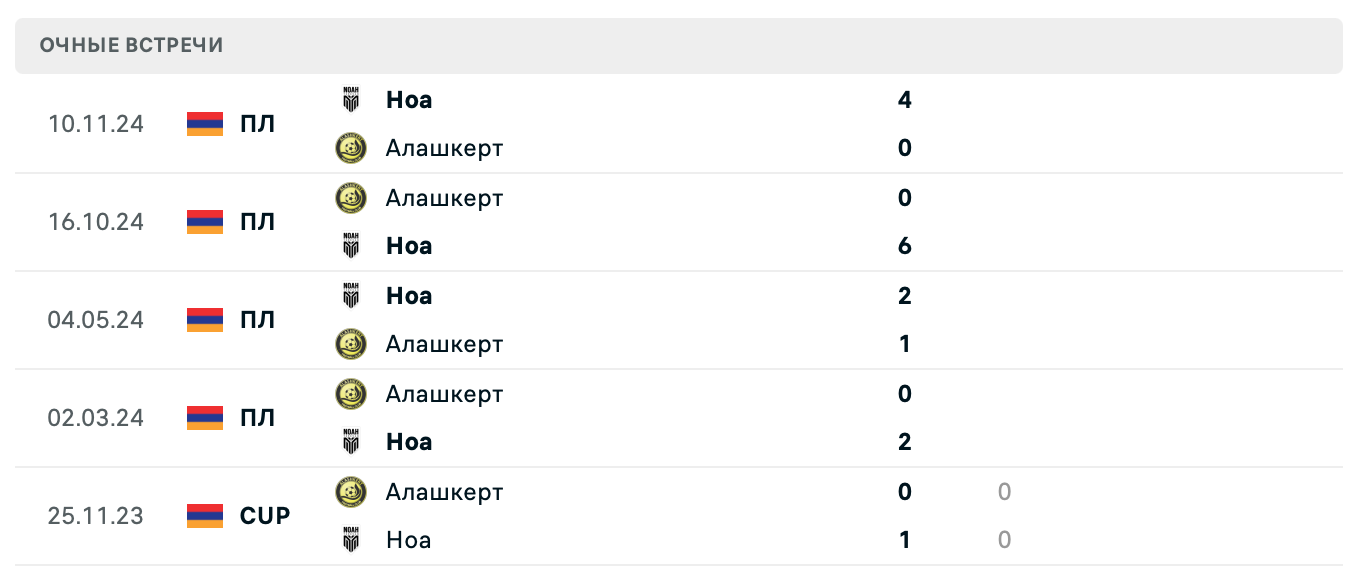Select the Алашкерт golden logo in the first match row
The height and width of the screenshot is (588, 1360).
click(351, 147)
